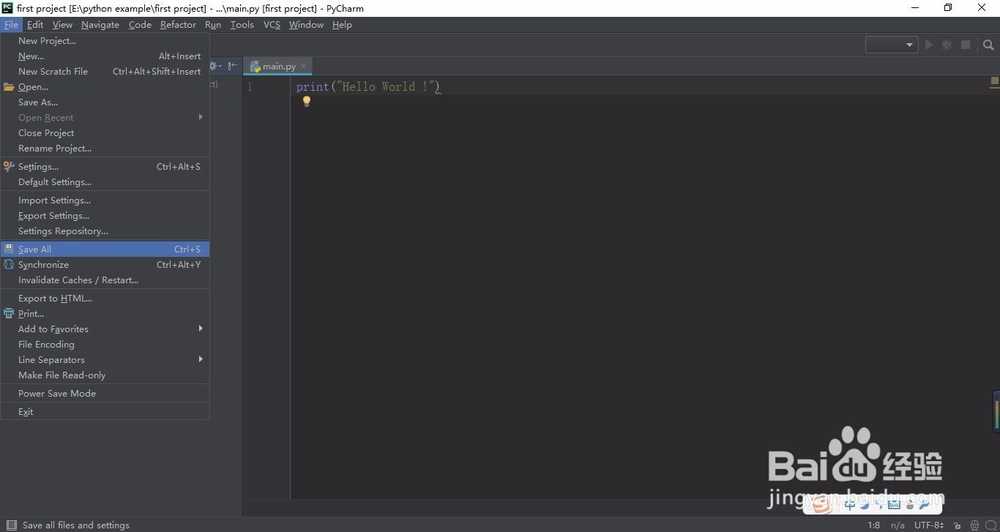Click the read-only lock icon in status bar
Screen dimensions: 1000x532
(x=957, y=526)
